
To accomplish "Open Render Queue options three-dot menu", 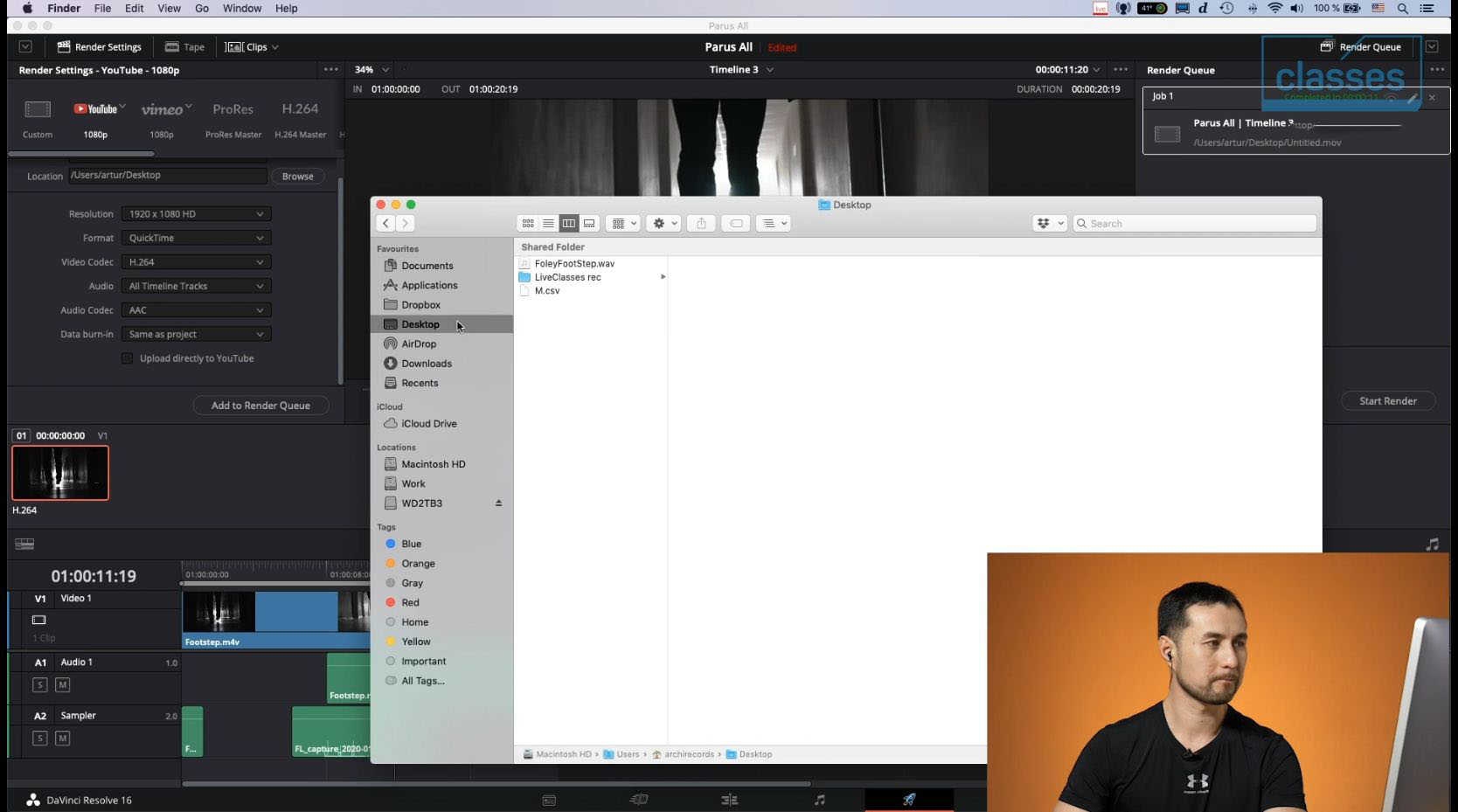I will click(x=1437, y=70).
